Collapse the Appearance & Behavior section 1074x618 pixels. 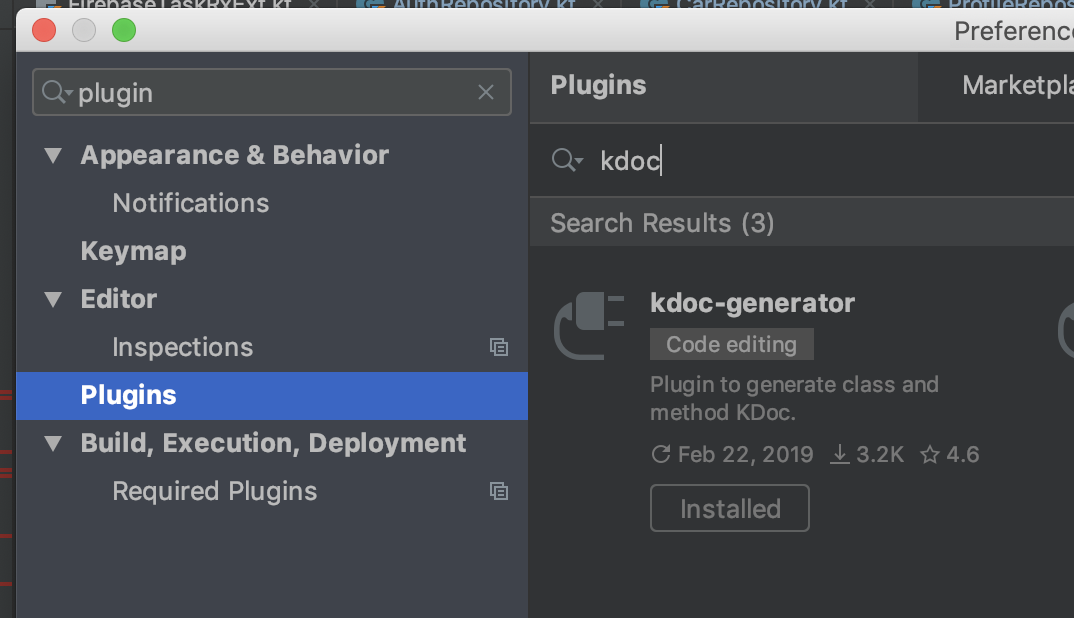52,156
